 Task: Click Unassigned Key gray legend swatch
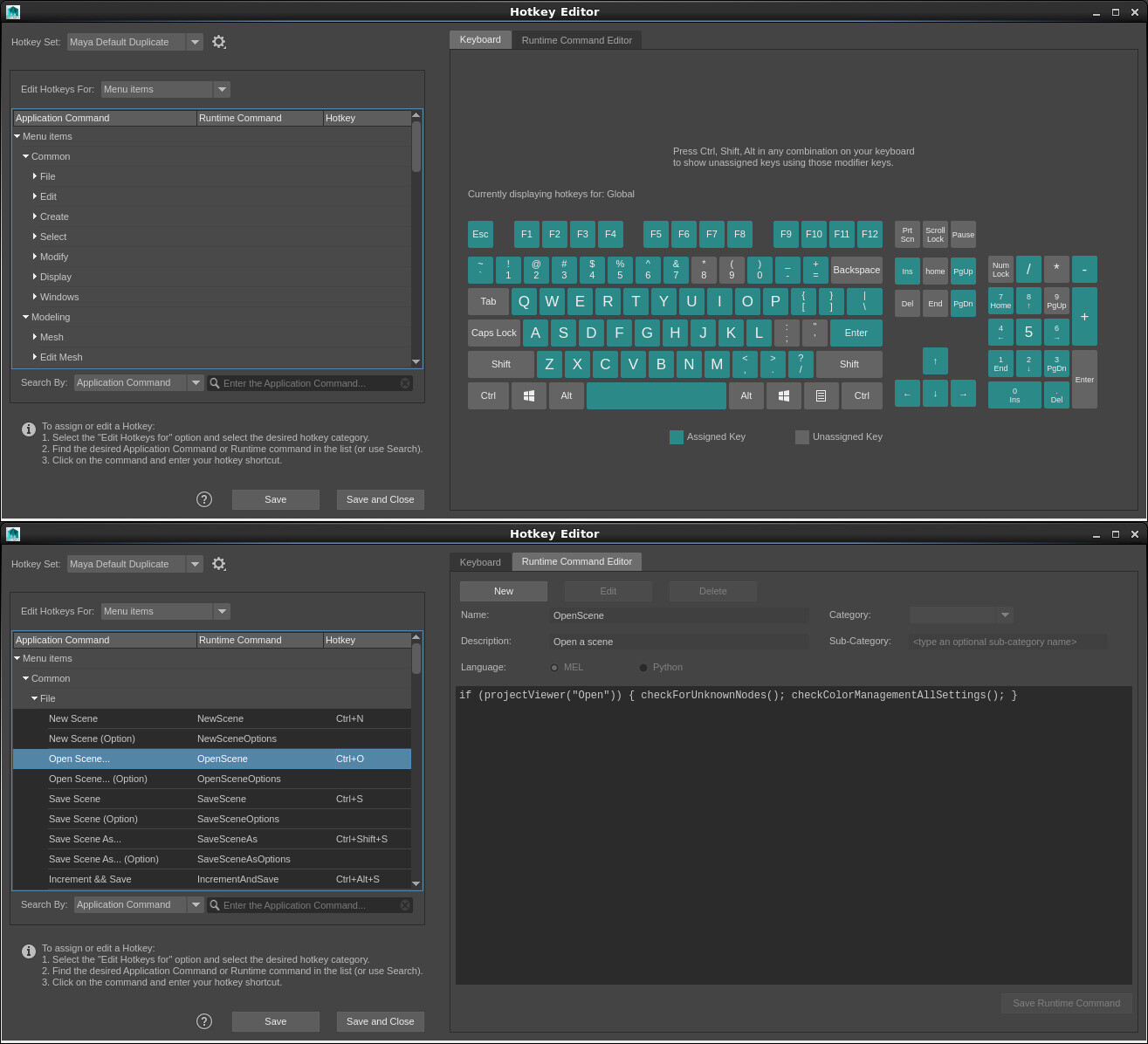802,437
